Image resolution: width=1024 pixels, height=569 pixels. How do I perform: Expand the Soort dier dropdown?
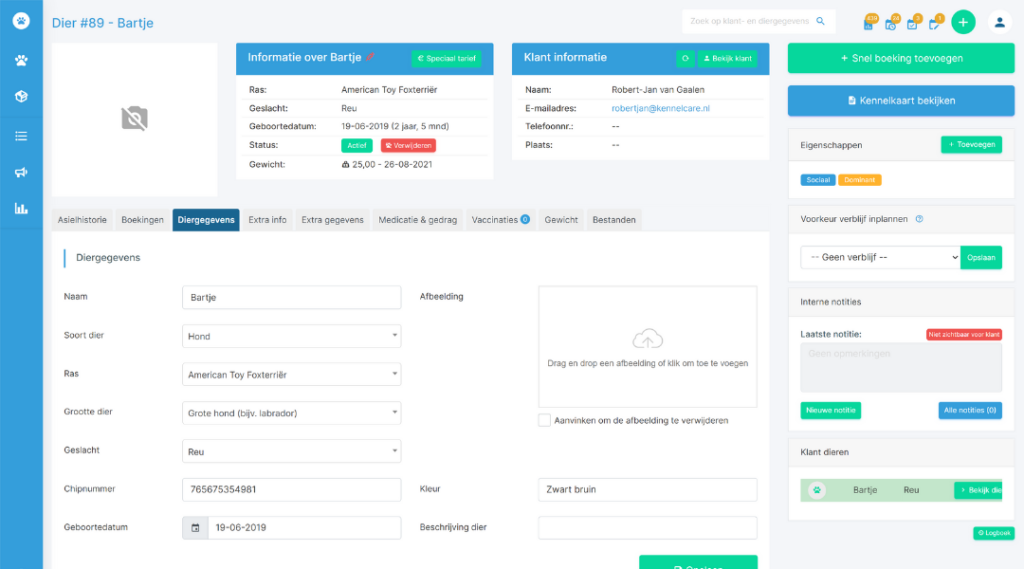[x=291, y=336]
